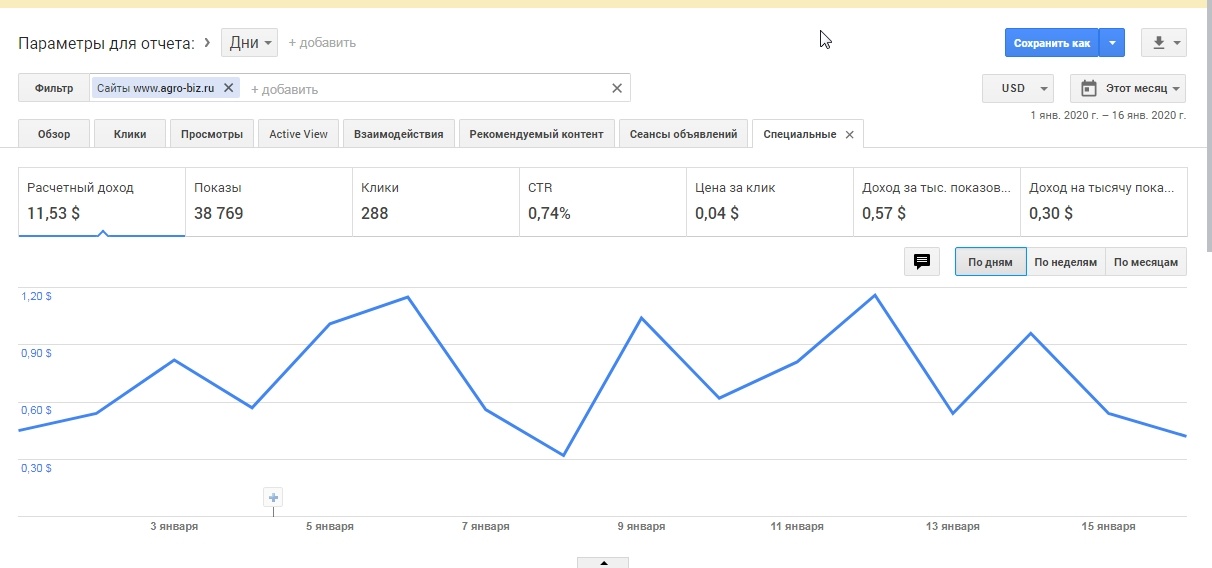Clear all filters with the X icon
The image size is (1212, 568).
tap(617, 88)
